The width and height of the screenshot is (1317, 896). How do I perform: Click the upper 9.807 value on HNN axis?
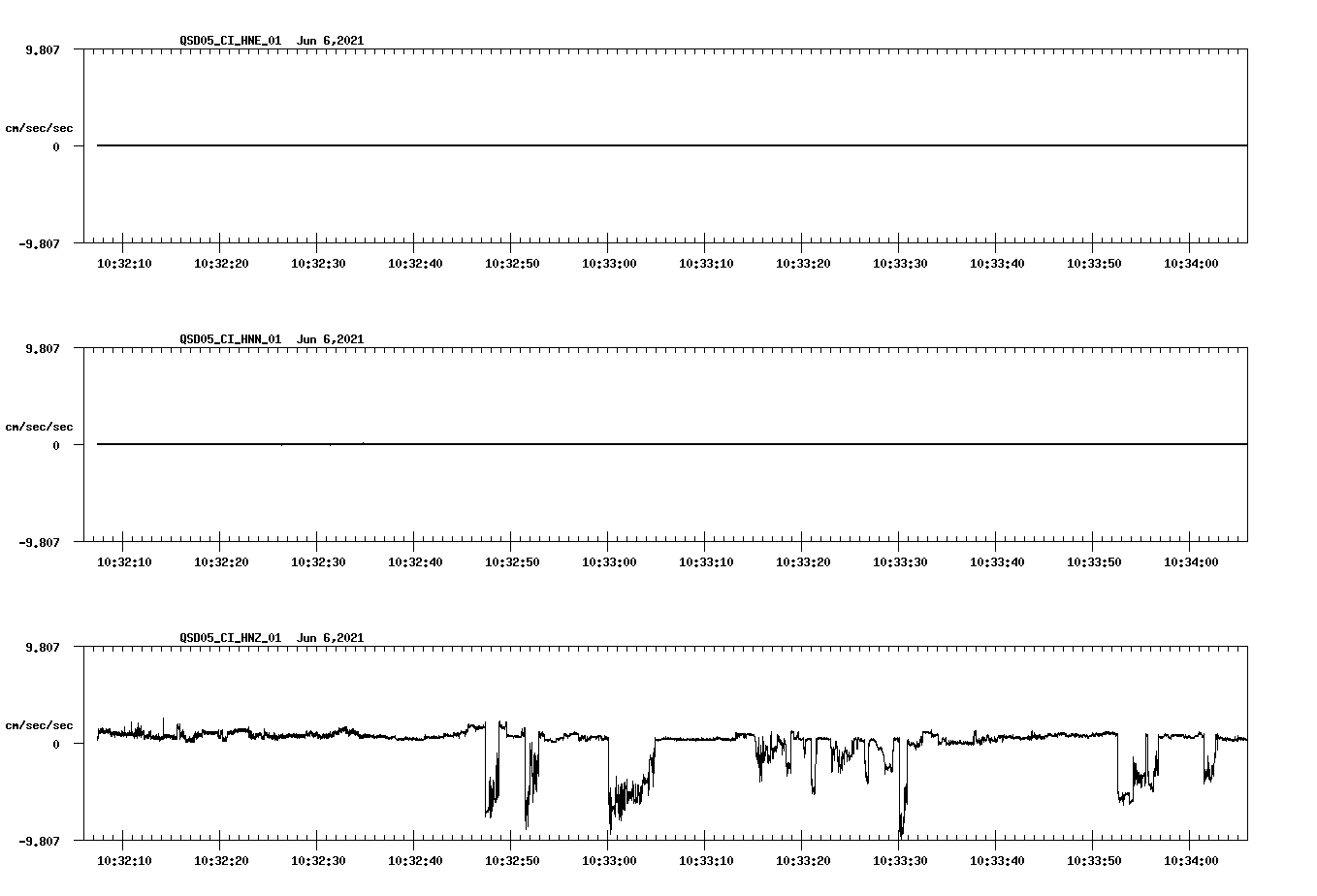coord(43,348)
